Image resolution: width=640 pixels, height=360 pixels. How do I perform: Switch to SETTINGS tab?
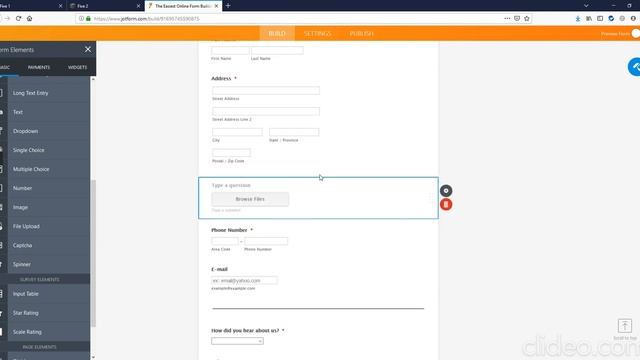point(317,33)
